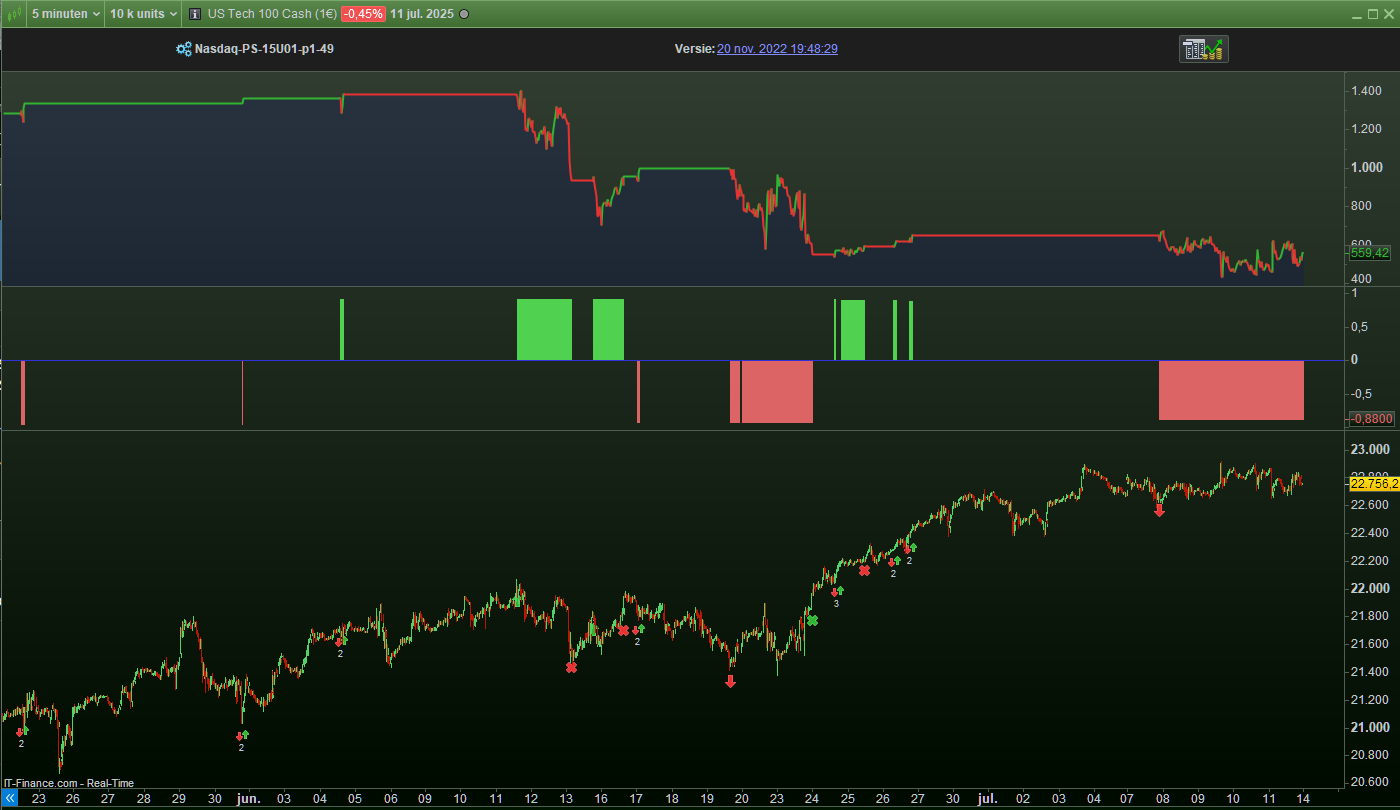Select the green cross trade marker
The image size is (1400, 810).
tap(812, 621)
